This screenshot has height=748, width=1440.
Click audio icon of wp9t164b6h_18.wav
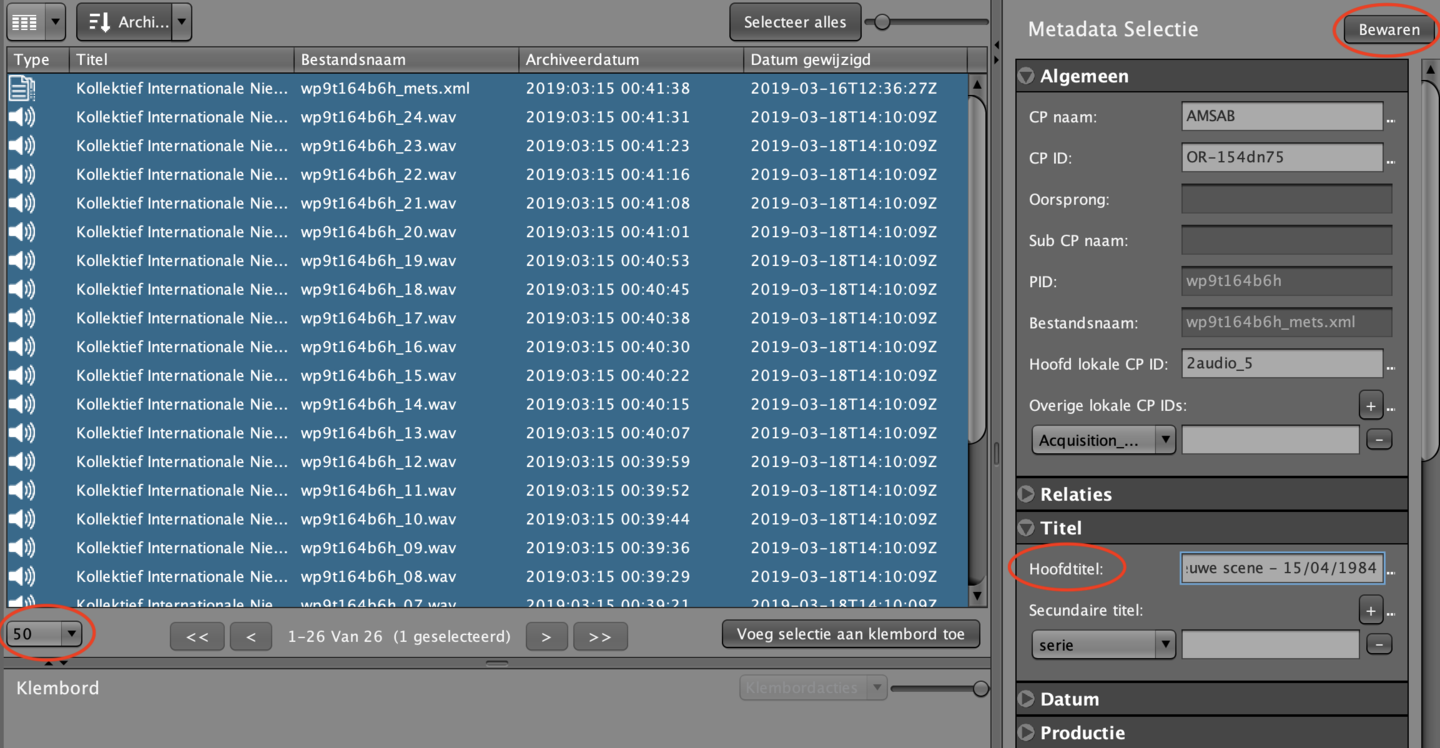click(x=22, y=289)
